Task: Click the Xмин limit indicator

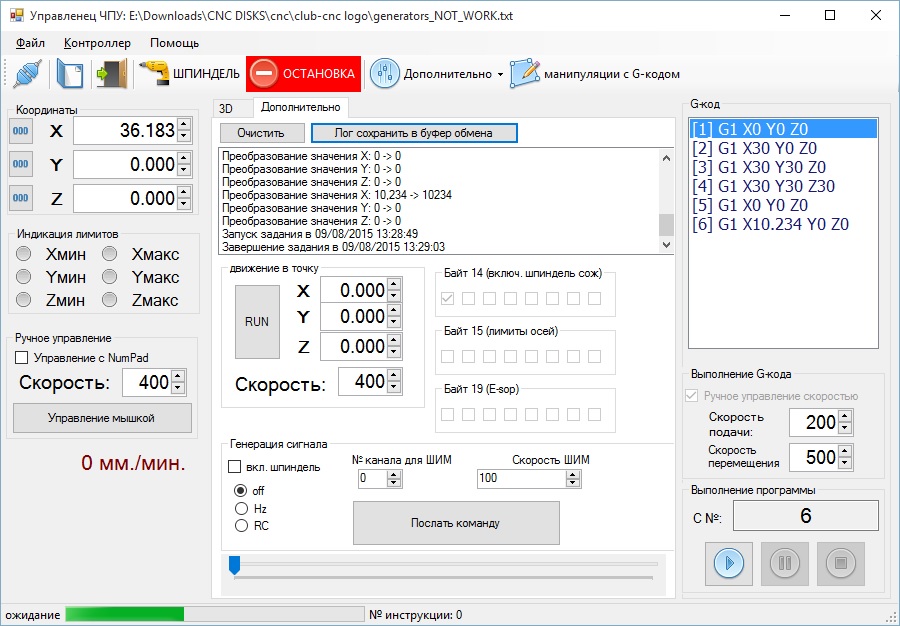Action: [24, 254]
